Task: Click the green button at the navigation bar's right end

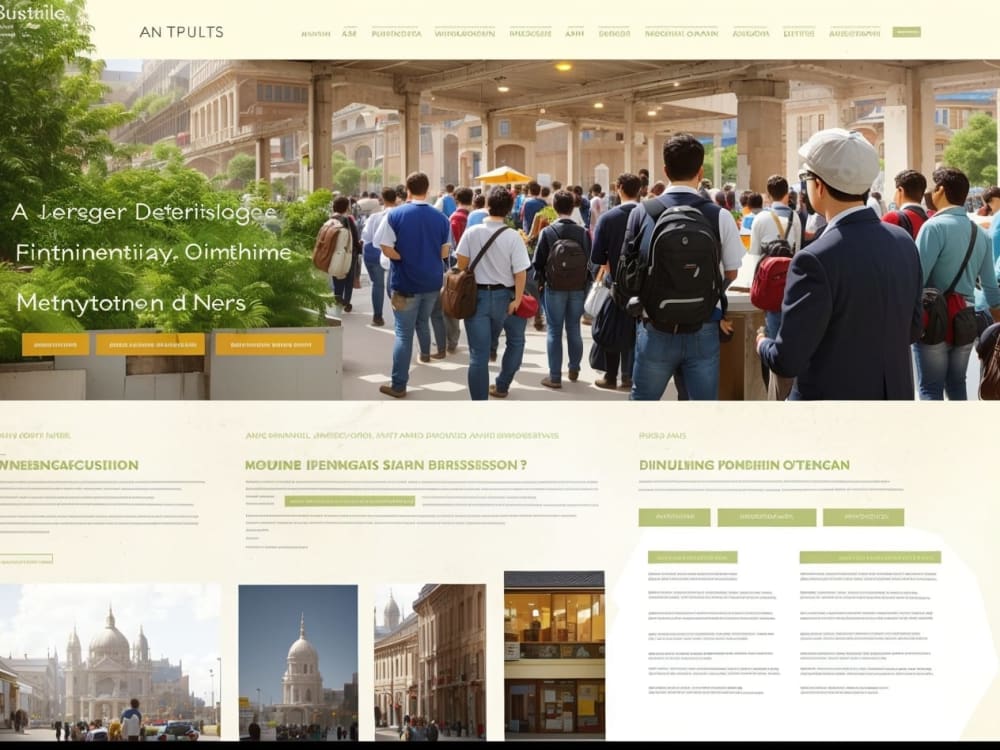Action: pos(910,31)
